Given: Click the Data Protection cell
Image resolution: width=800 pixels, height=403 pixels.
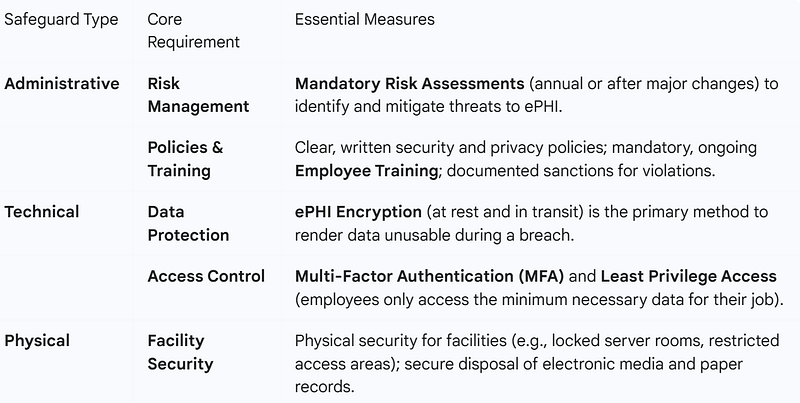Looking at the screenshot, I should tap(188, 223).
